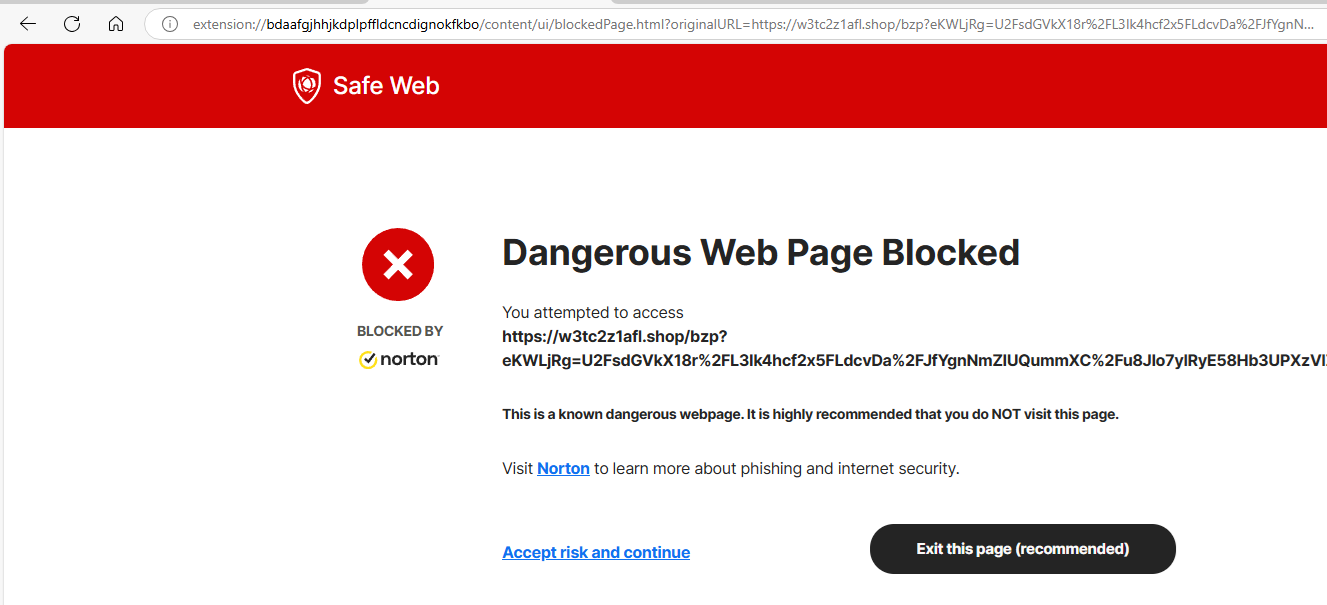Click the blocked w3tc2z1afl.shop URL text
The height and width of the screenshot is (605, 1327).
(x=914, y=348)
